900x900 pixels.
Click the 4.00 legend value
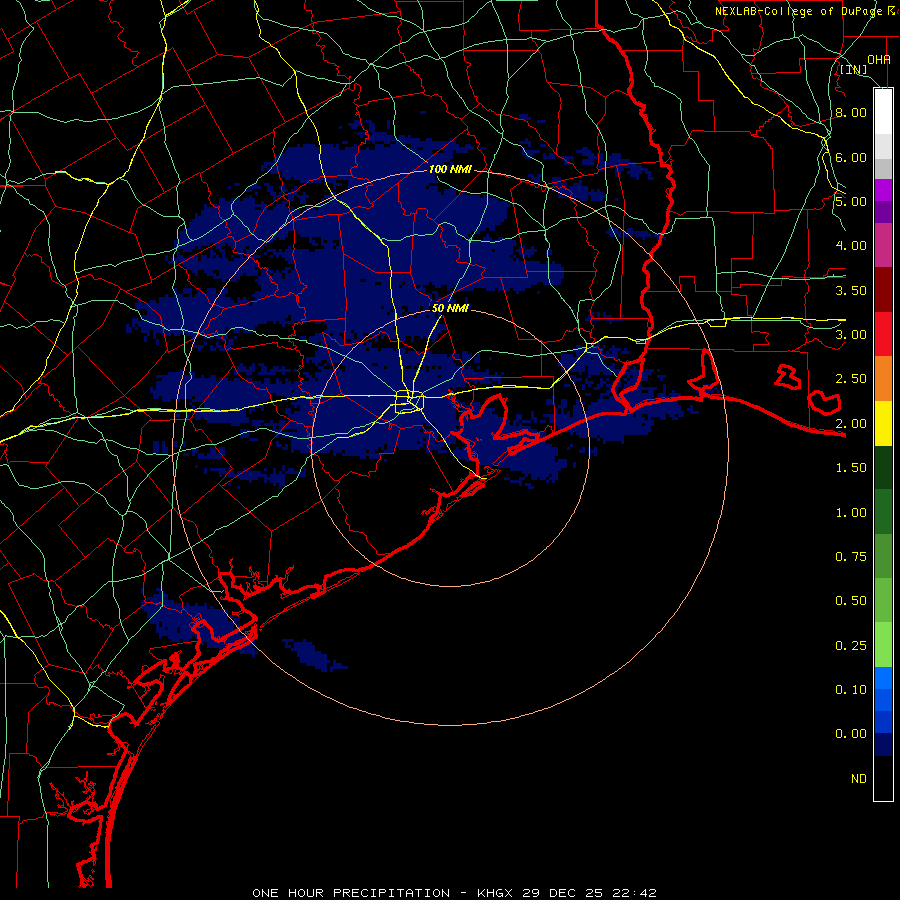point(851,246)
